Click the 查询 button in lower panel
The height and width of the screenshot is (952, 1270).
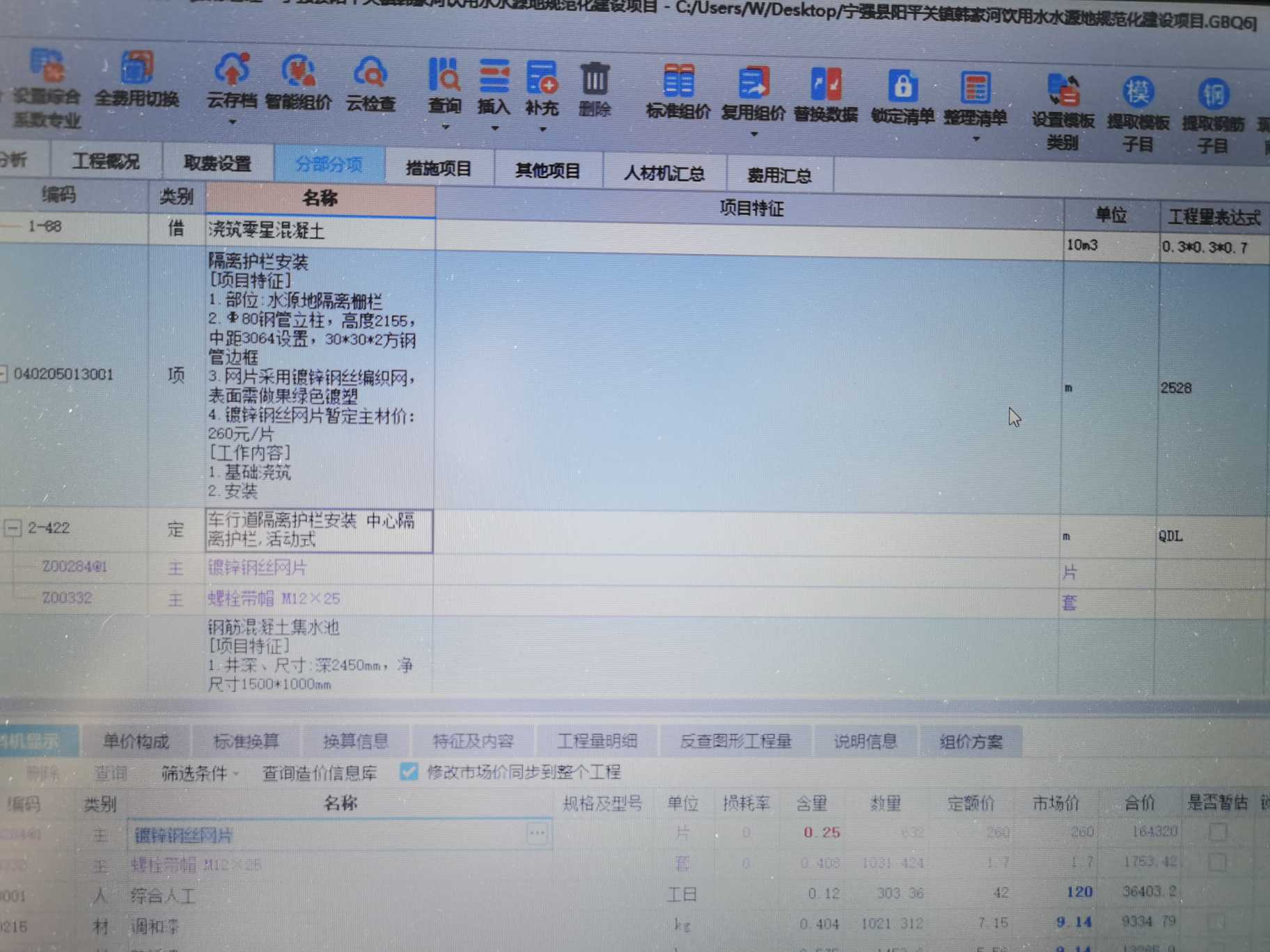(x=110, y=773)
